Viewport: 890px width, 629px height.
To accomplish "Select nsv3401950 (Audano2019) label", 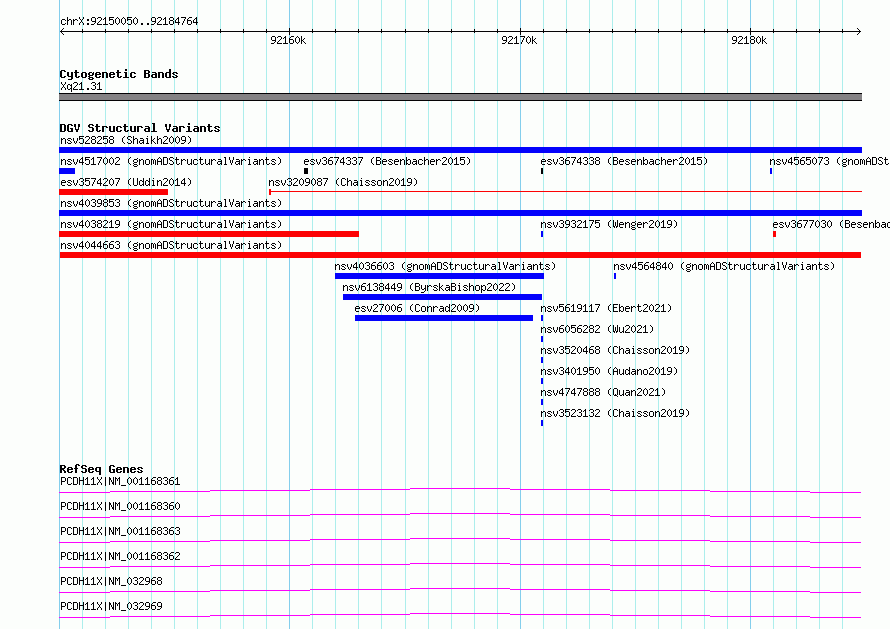I will point(609,371).
